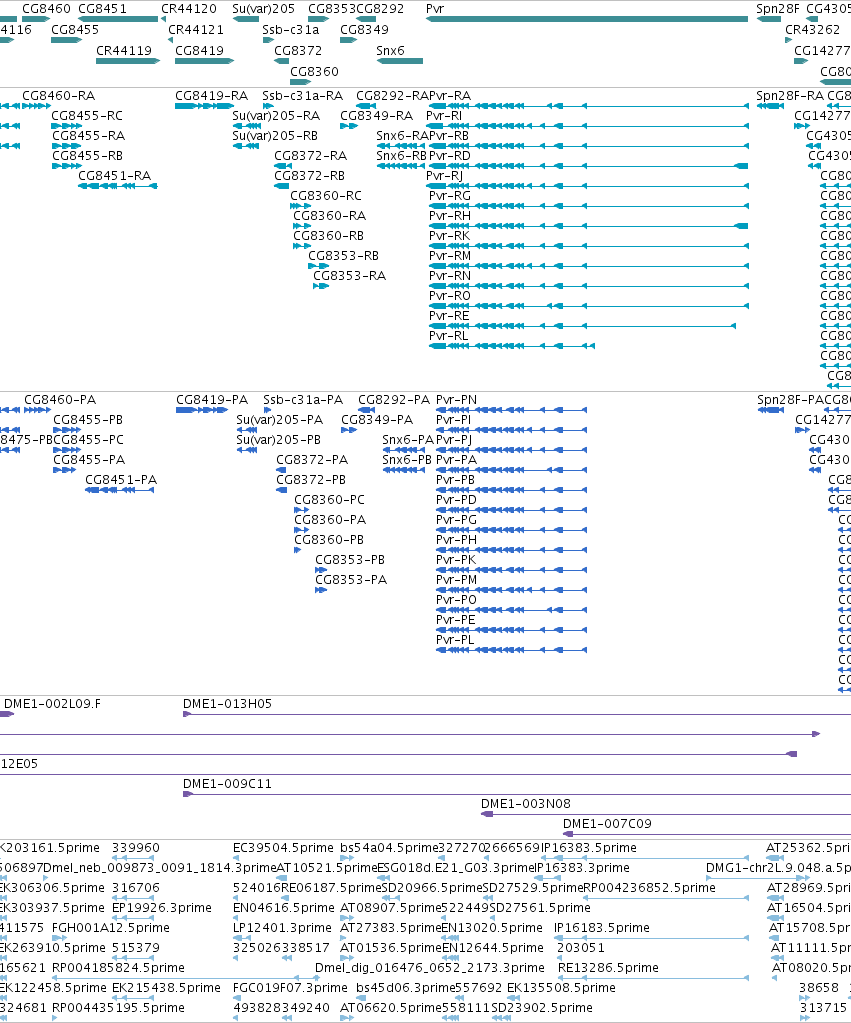Image resolution: width=851 pixels, height=1023 pixels.
Task: Select transcript Spn28F-RA
Action: pyautogui.click(x=790, y=96)
